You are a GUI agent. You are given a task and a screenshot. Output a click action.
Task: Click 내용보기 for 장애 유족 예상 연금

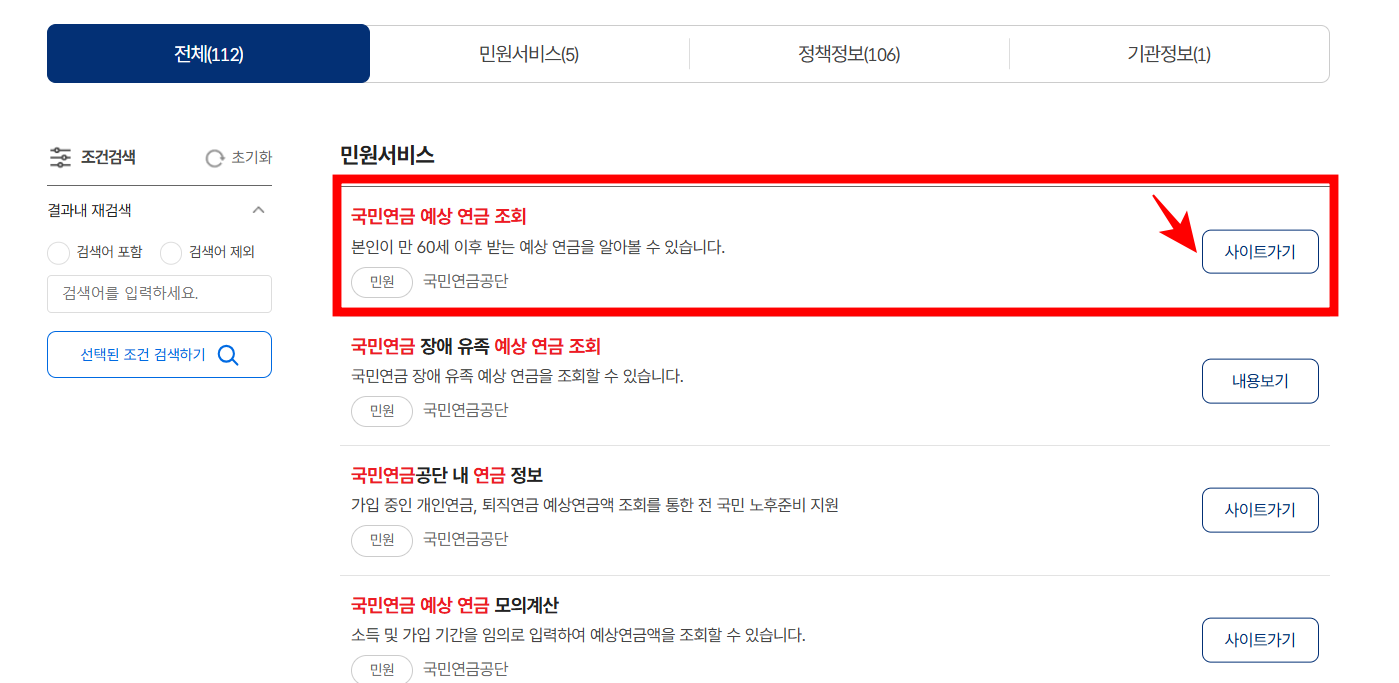click(x=1260, y=381)
